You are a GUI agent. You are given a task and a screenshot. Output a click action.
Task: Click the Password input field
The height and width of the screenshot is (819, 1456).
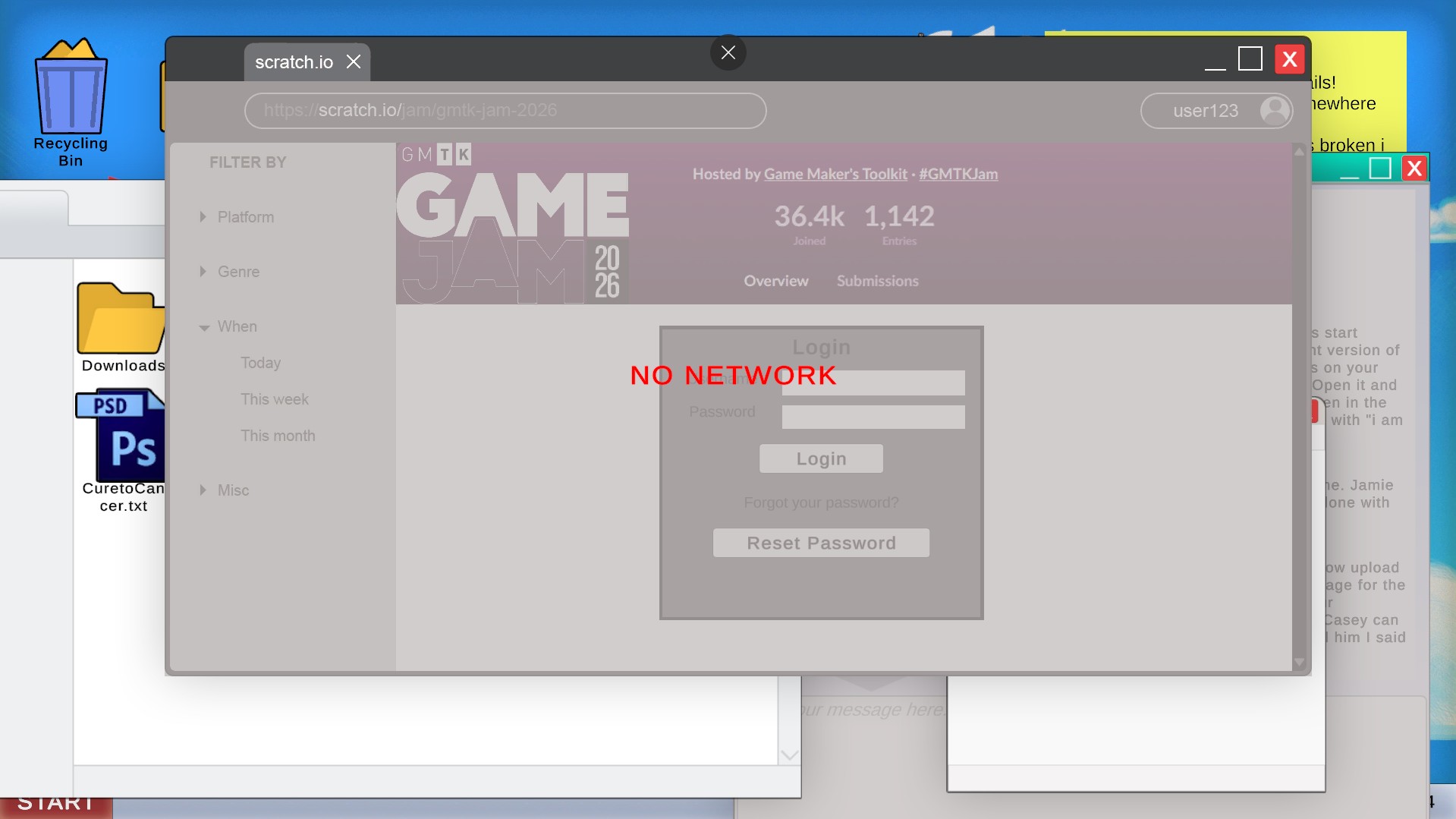873,417
